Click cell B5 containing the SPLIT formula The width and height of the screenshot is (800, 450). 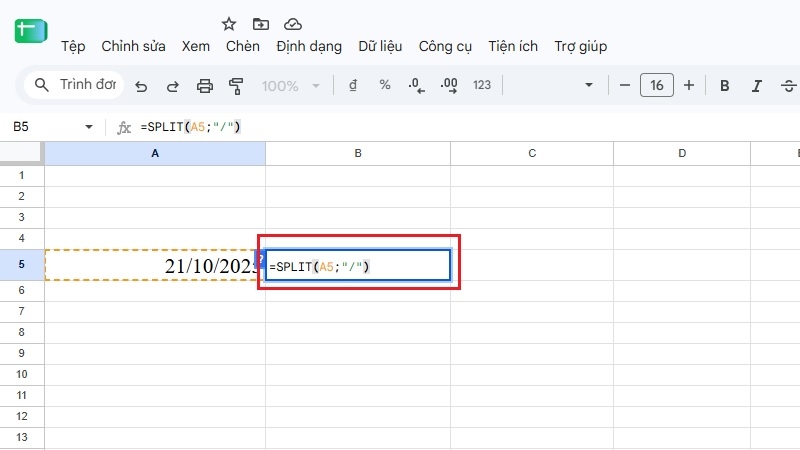pyautogui.click(x=358, y=266)
